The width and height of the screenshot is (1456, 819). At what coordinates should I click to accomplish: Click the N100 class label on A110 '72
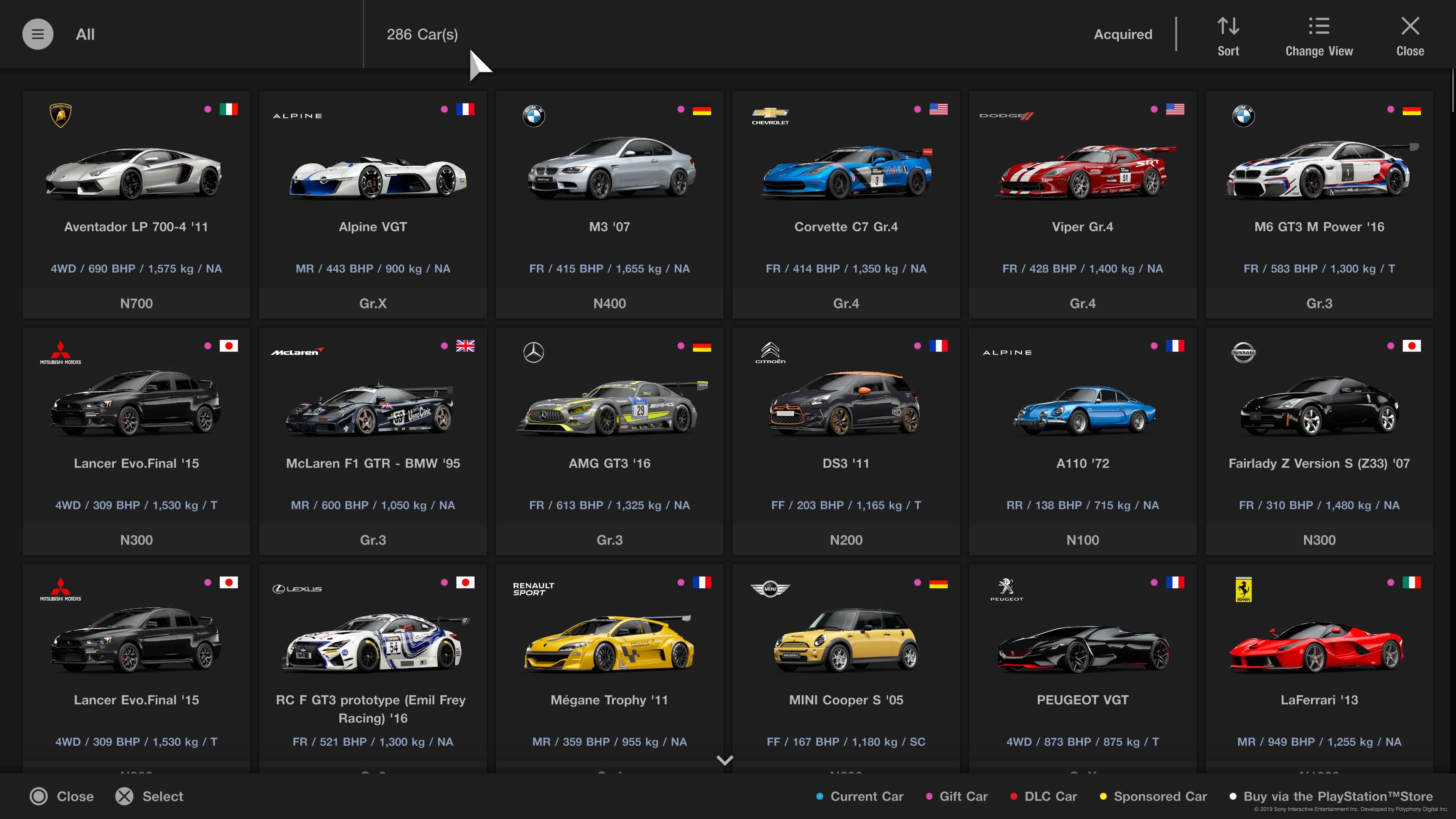click(1083, 540)
